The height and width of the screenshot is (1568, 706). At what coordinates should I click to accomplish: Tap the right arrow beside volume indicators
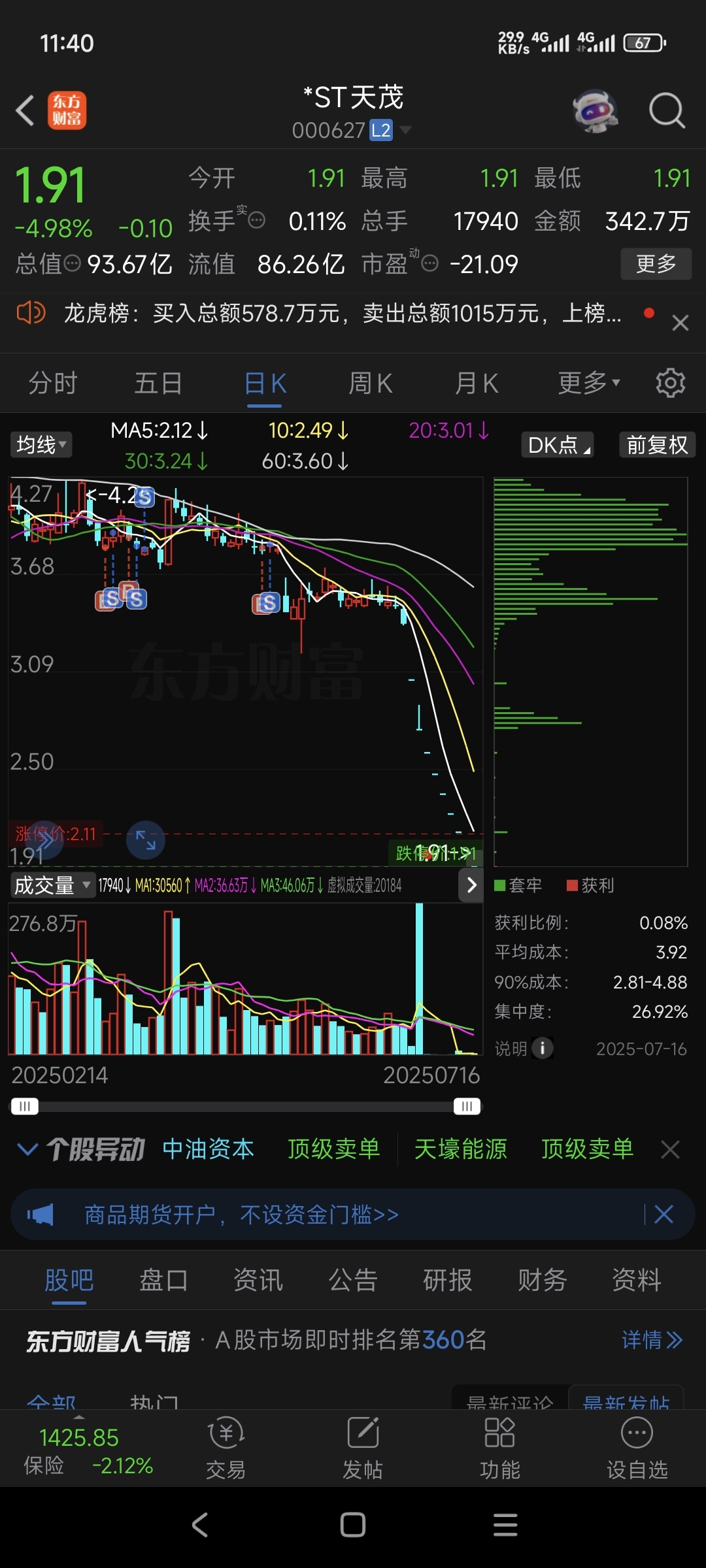coord(471,885)
